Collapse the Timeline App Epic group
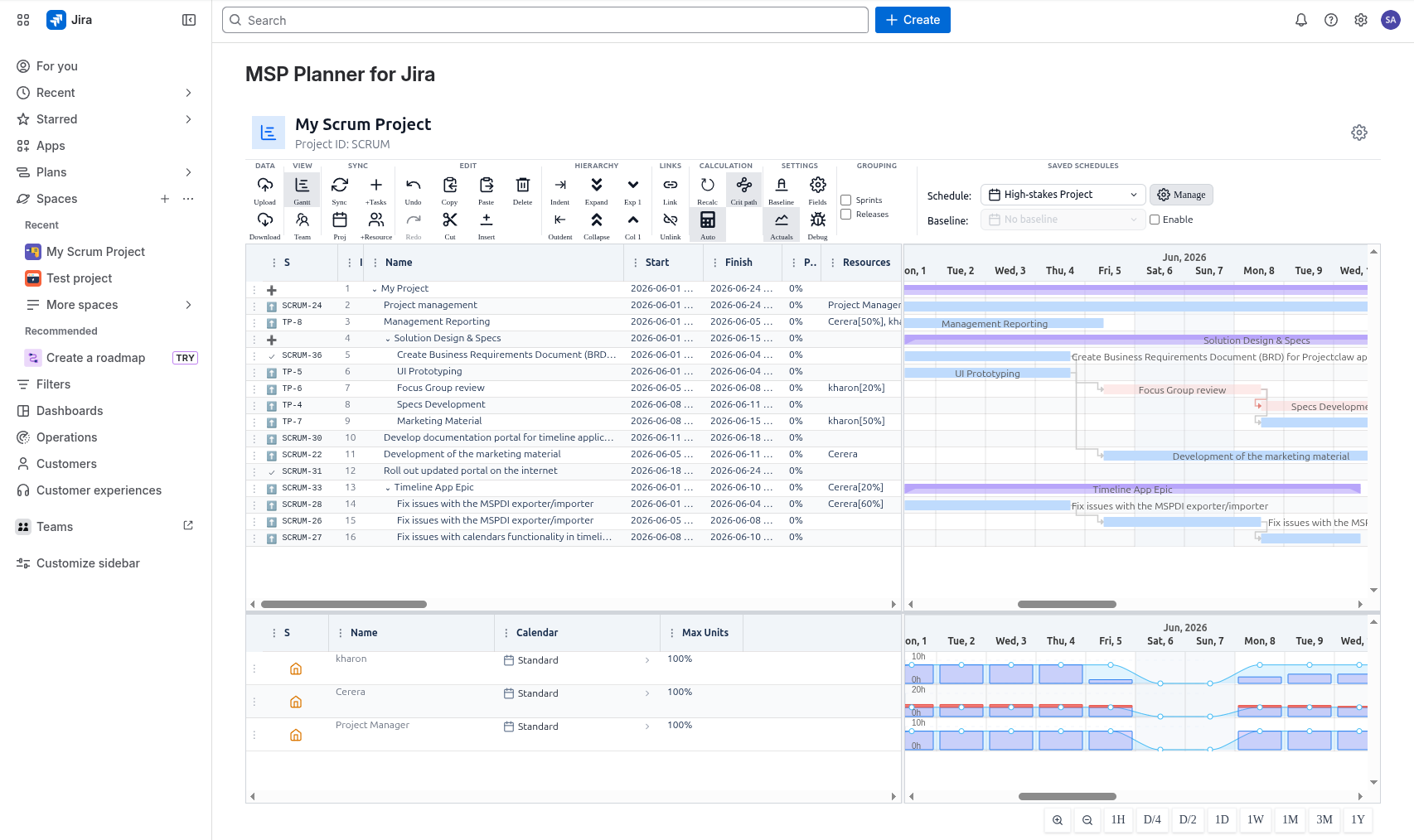 388,488
